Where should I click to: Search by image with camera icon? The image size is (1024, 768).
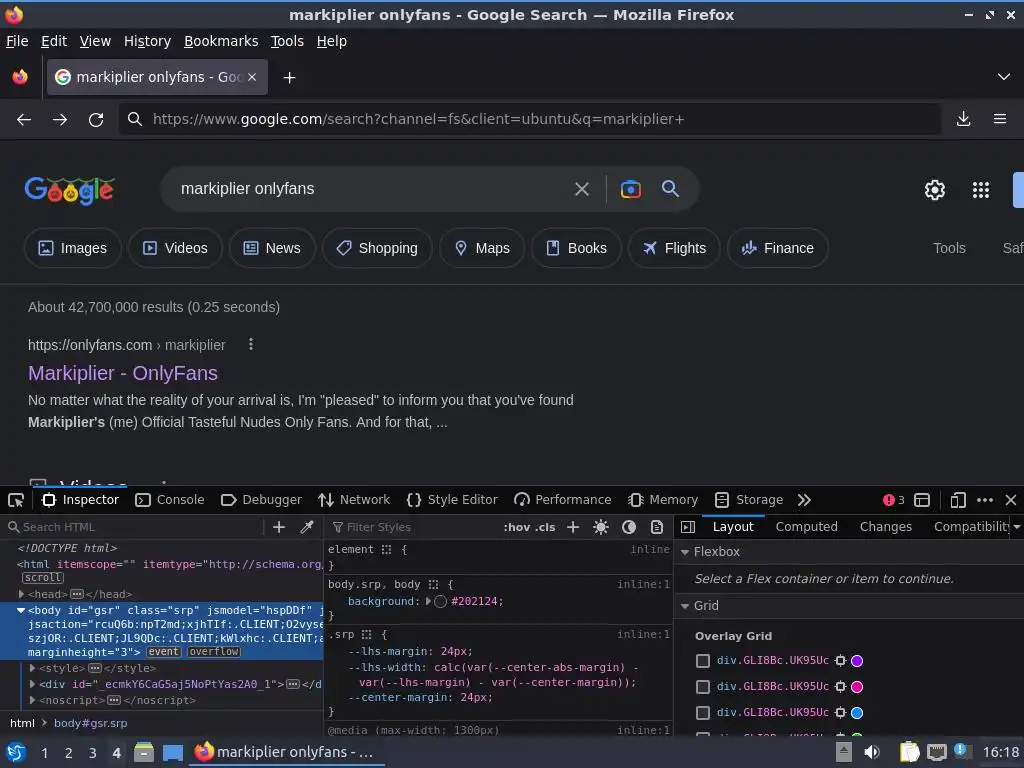pyautogui.click(x=630, y=189)
